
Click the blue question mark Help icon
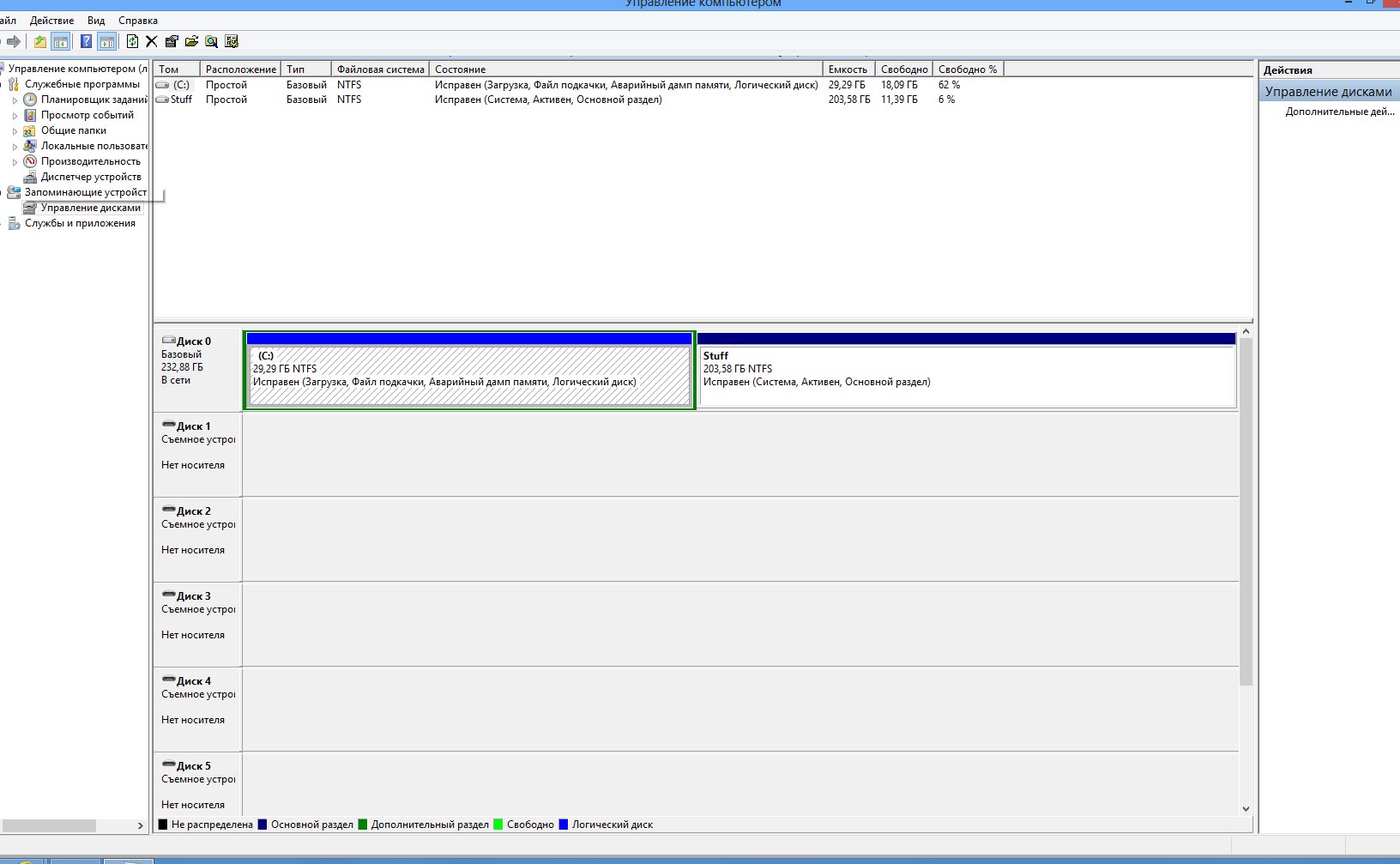pyautogui.click(x=86, y=41)
